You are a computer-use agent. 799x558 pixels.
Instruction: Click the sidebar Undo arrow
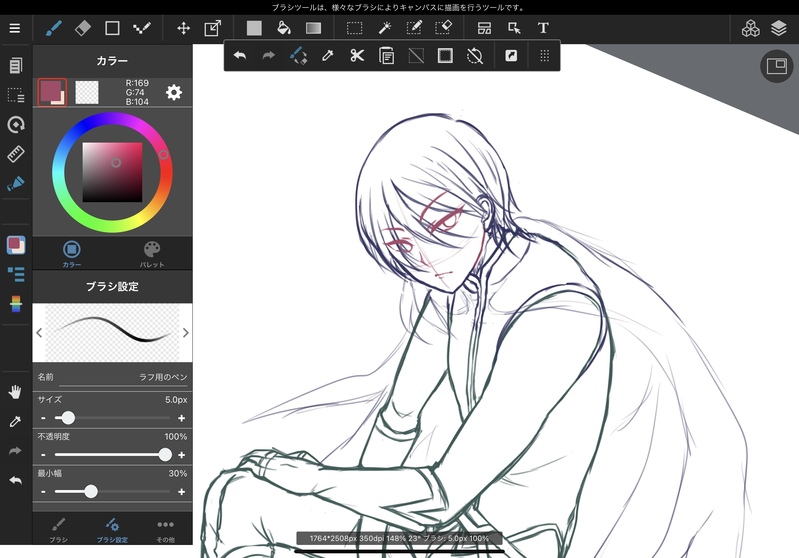(15, 481)
